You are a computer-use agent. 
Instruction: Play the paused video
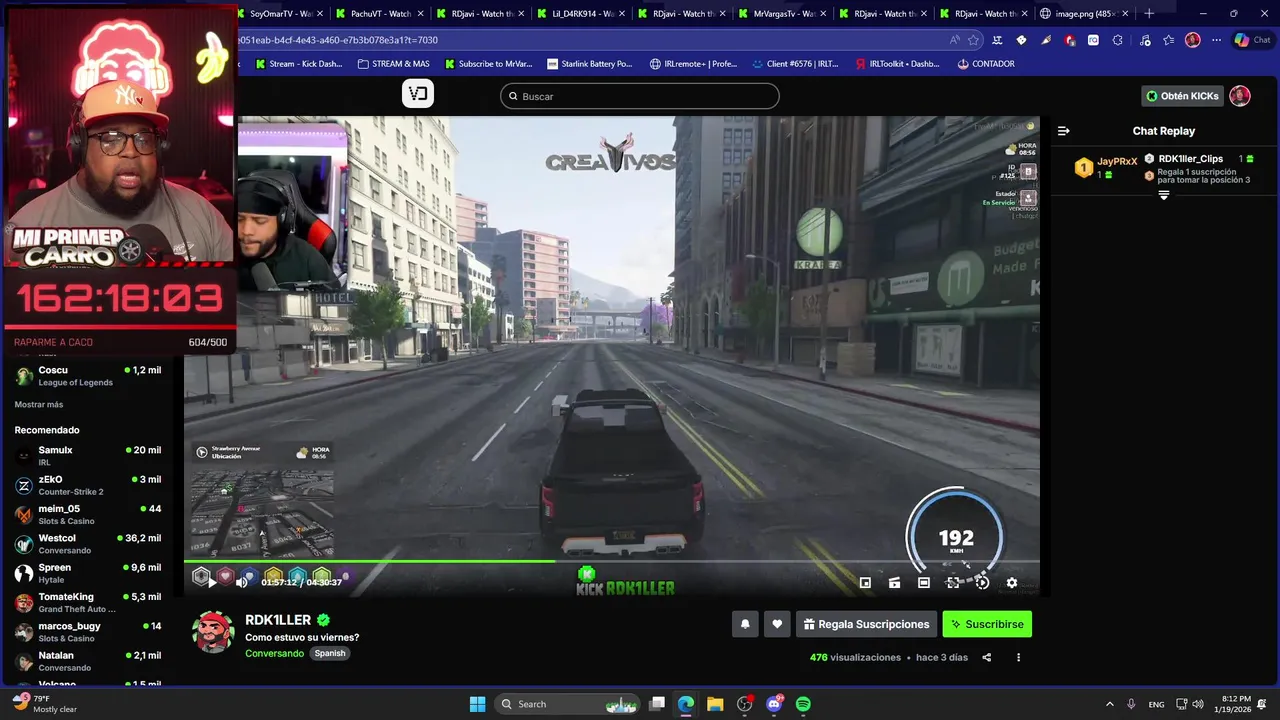[212, 582]
